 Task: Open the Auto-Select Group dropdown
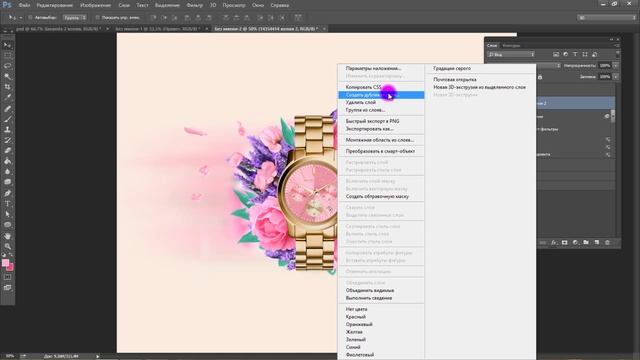[74, 18]
